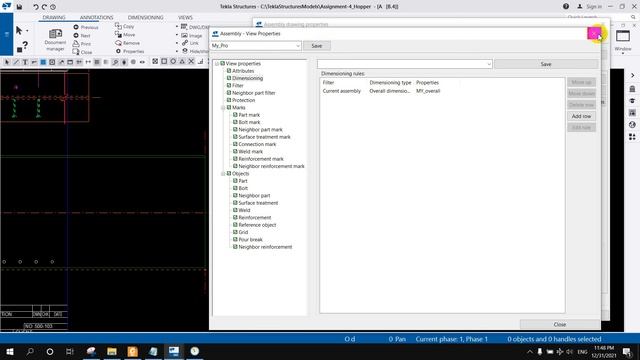640x360 pixels.
Task: Toggle the checkbox beside Protection
Action: (x=229, y=100)
